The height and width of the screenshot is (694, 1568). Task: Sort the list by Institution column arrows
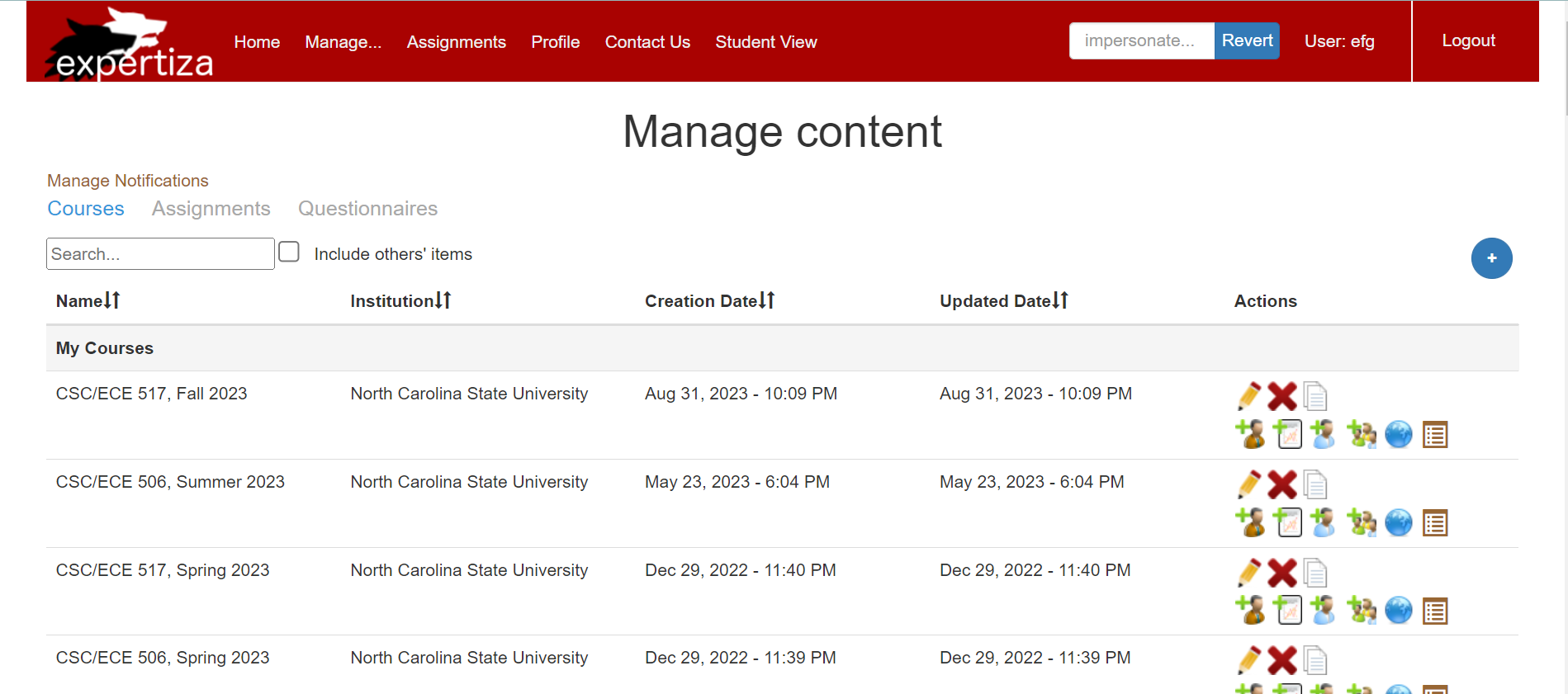point(443,301)
